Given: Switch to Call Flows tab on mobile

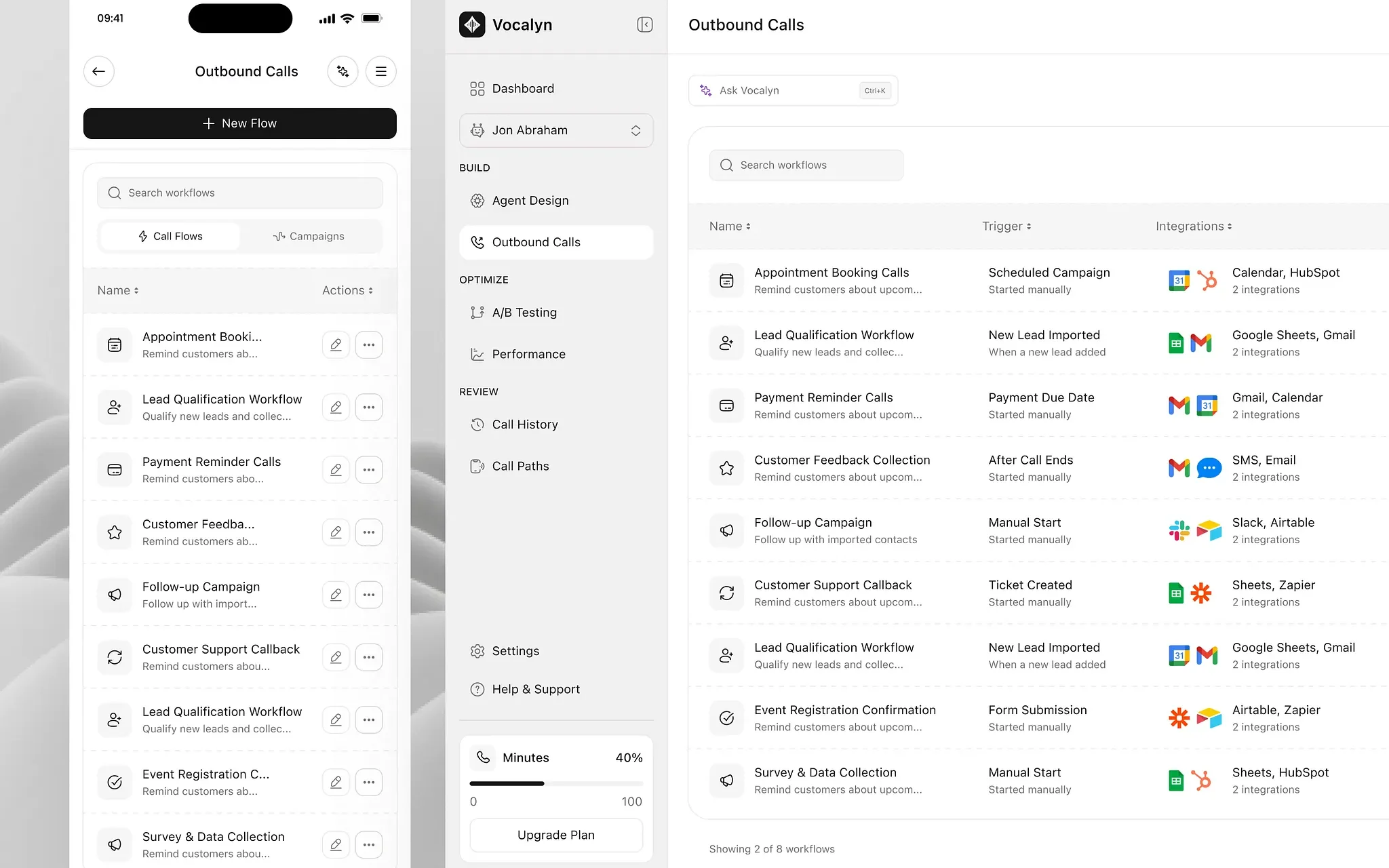Looking at the screenshot, I should point(170,236).
